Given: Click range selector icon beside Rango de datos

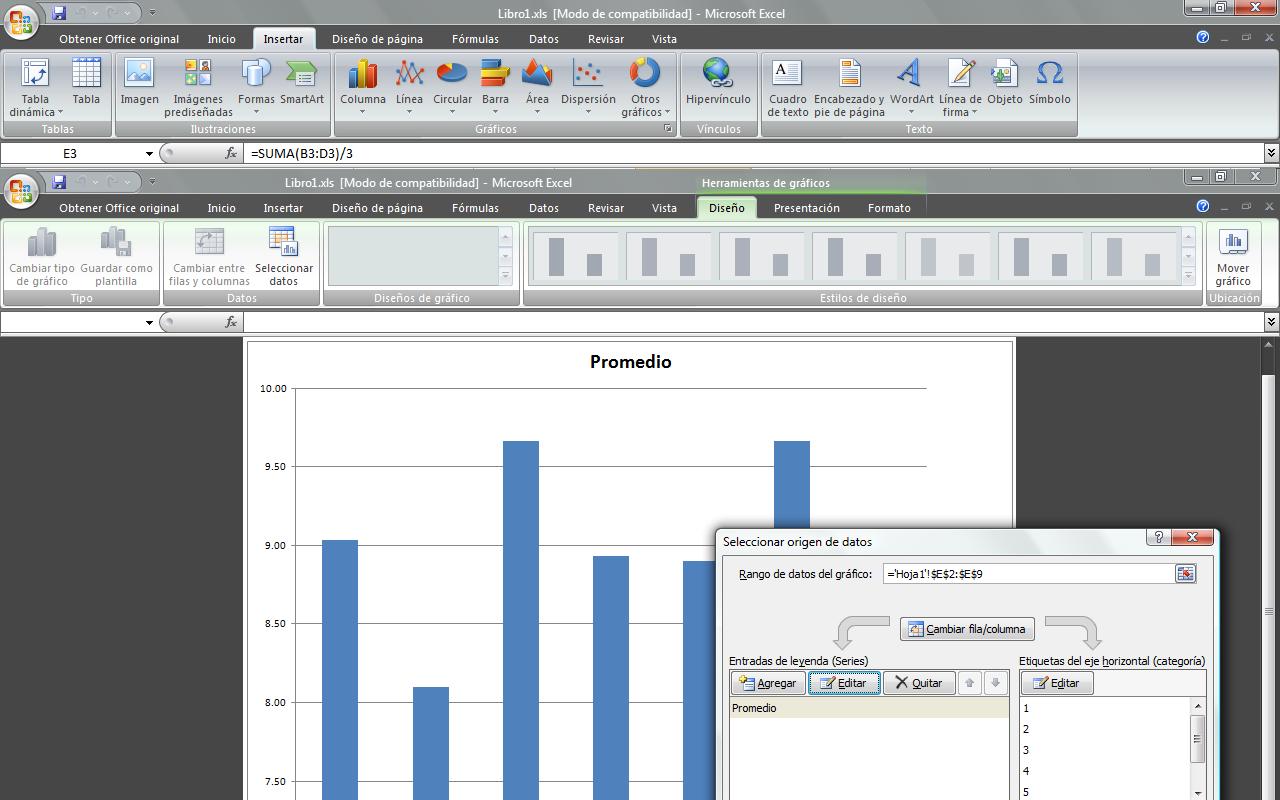Looking at the screenshot, I should 1185,573.
